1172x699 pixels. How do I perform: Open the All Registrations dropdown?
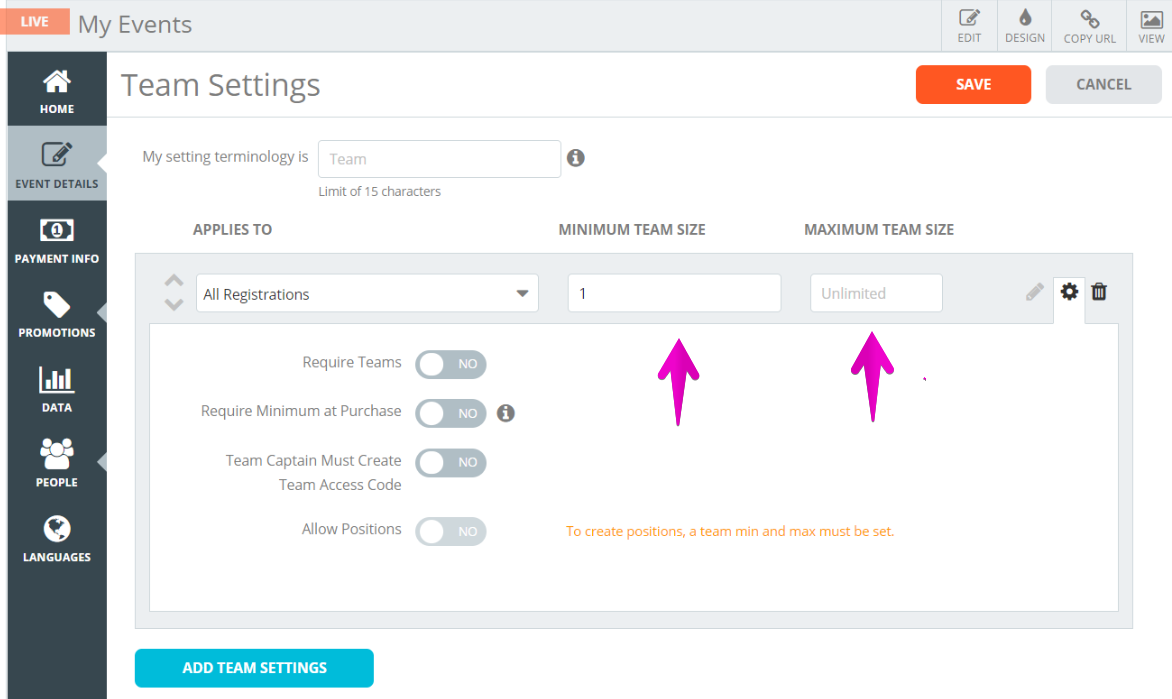pyautogui.click(x=367, y=294)
